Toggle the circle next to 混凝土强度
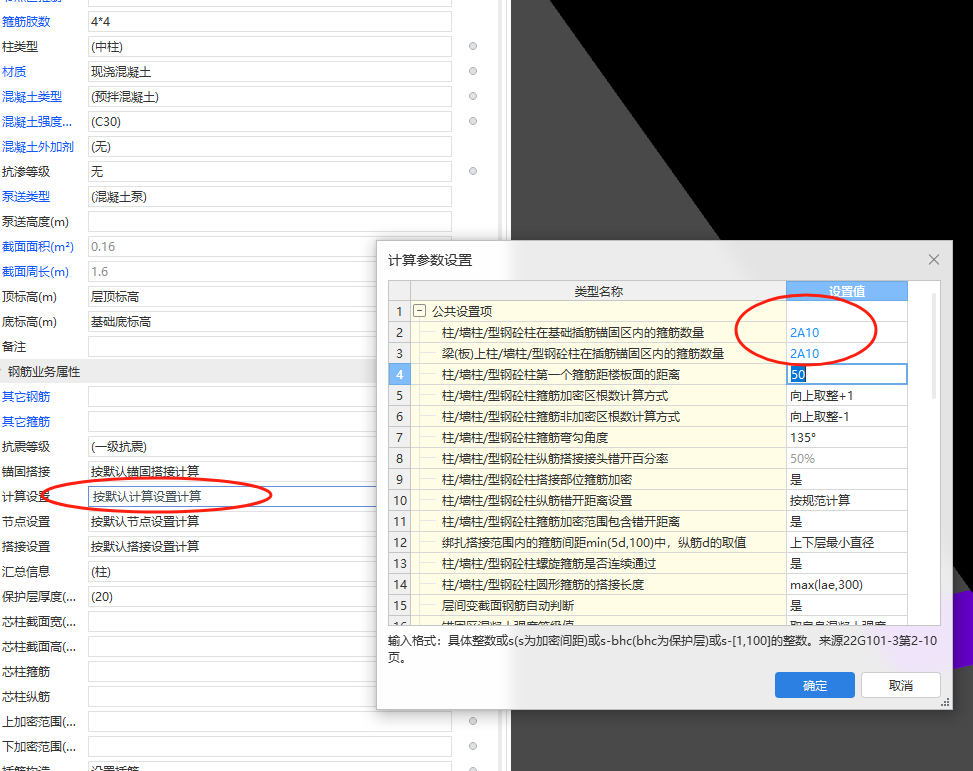The image size is (973, 771). [473, 121]
